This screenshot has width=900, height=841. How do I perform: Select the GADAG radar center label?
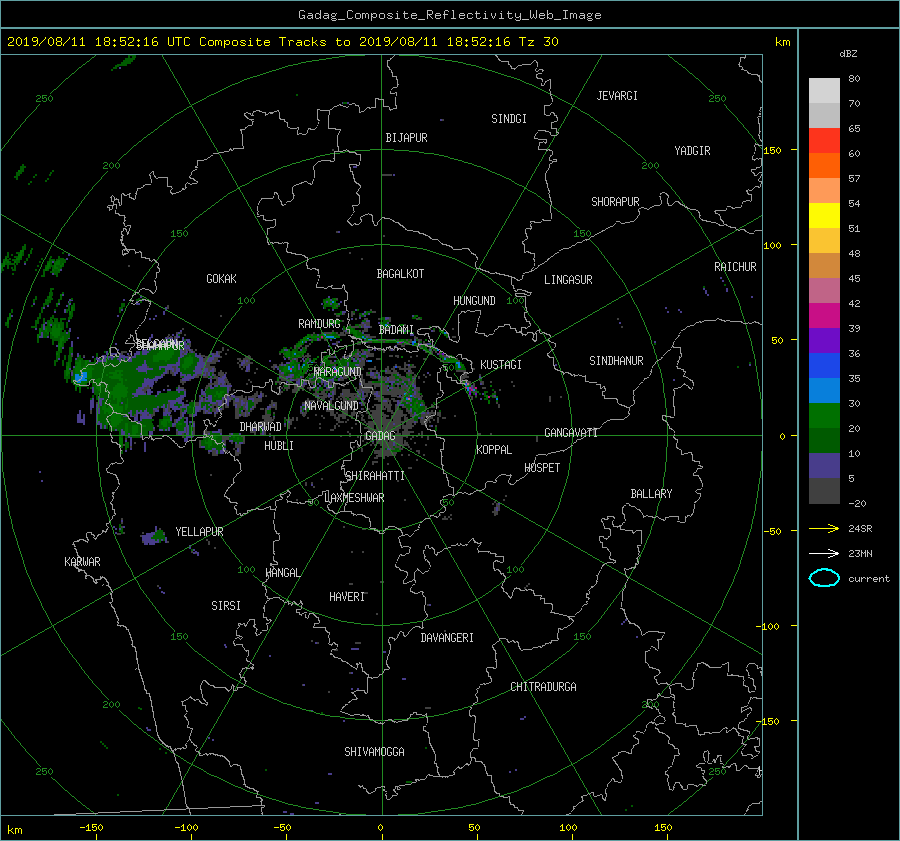(380, 436)
